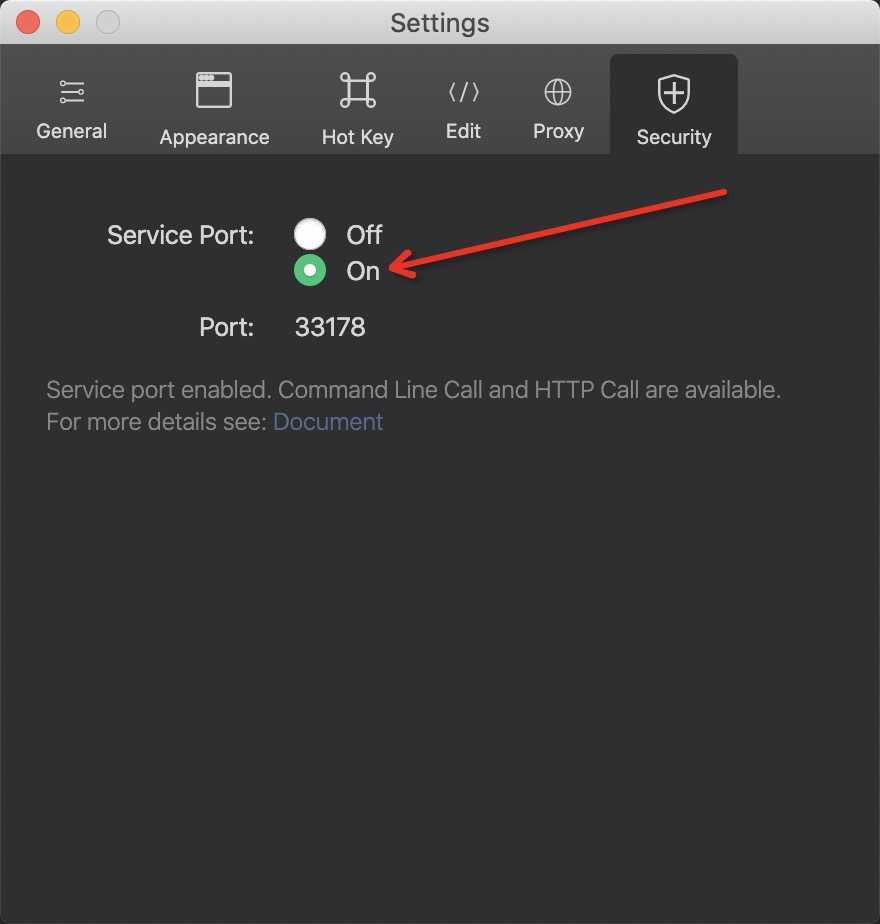This screenshot has height=924, width=880.
Task: Click the Edit code-brackets icon
Action: point(464,92)
